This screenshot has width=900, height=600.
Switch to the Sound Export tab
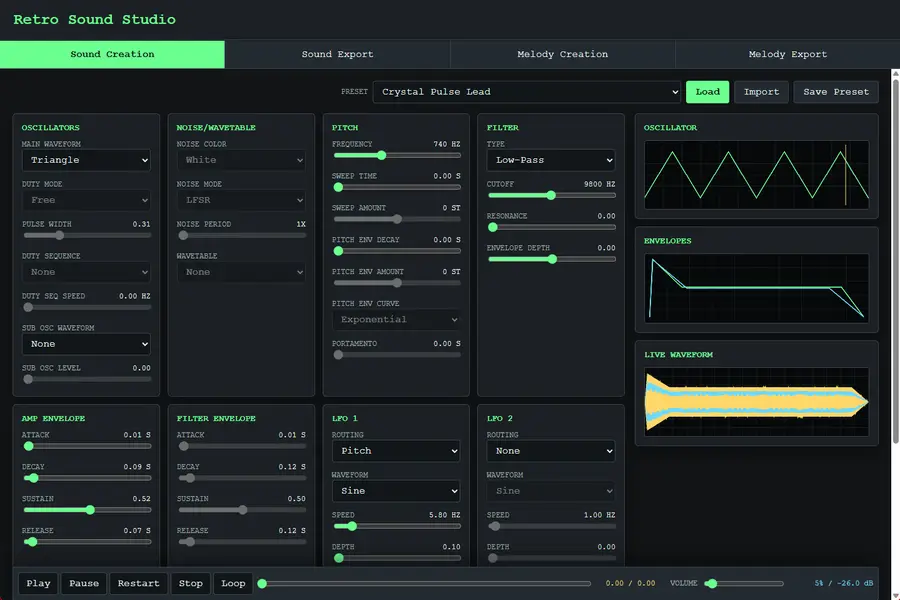pyautogui.click(x=338, y=55)
